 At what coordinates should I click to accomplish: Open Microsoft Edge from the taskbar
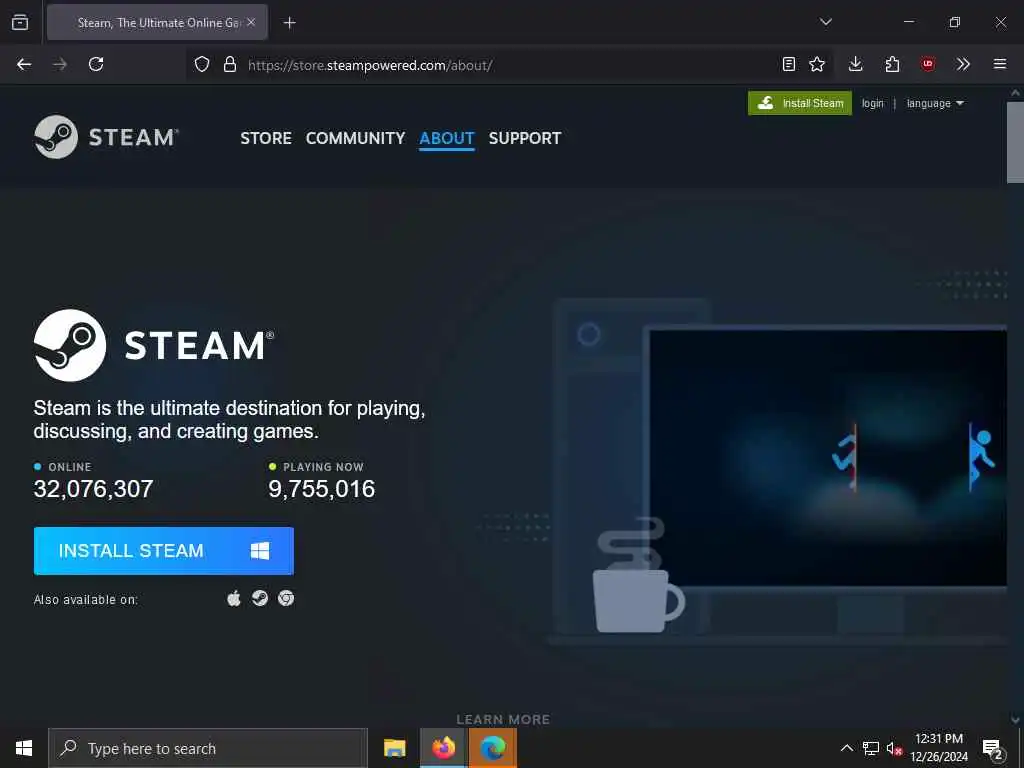tap(493, 748)
